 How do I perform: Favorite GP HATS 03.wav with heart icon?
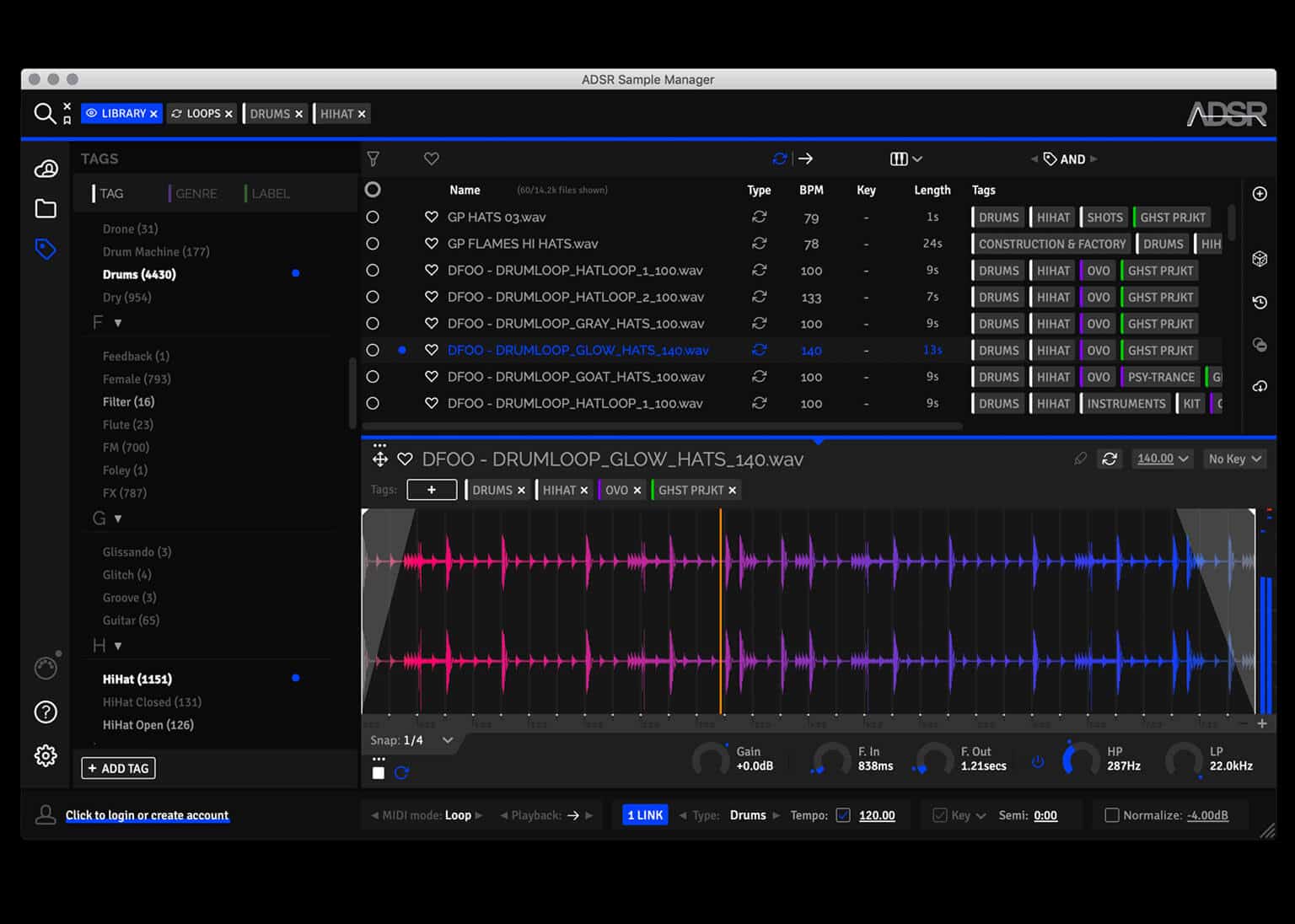(431, 217)
